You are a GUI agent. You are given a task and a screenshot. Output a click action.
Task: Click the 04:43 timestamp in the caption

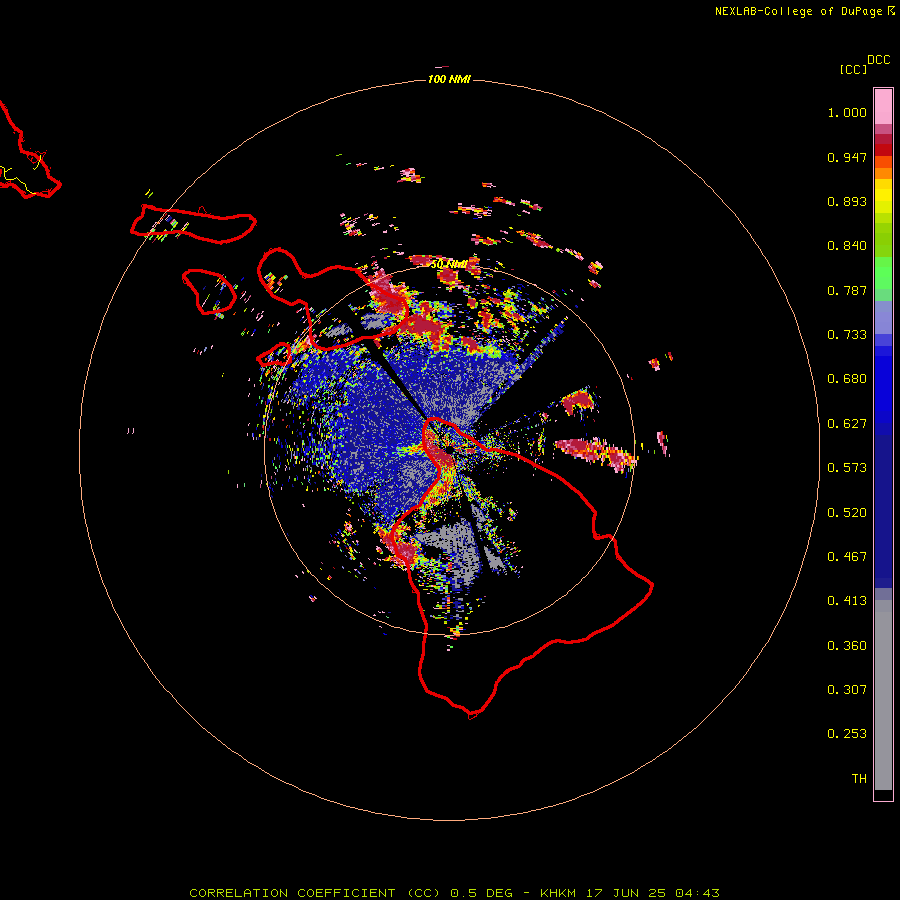click(x=697, y=893)
